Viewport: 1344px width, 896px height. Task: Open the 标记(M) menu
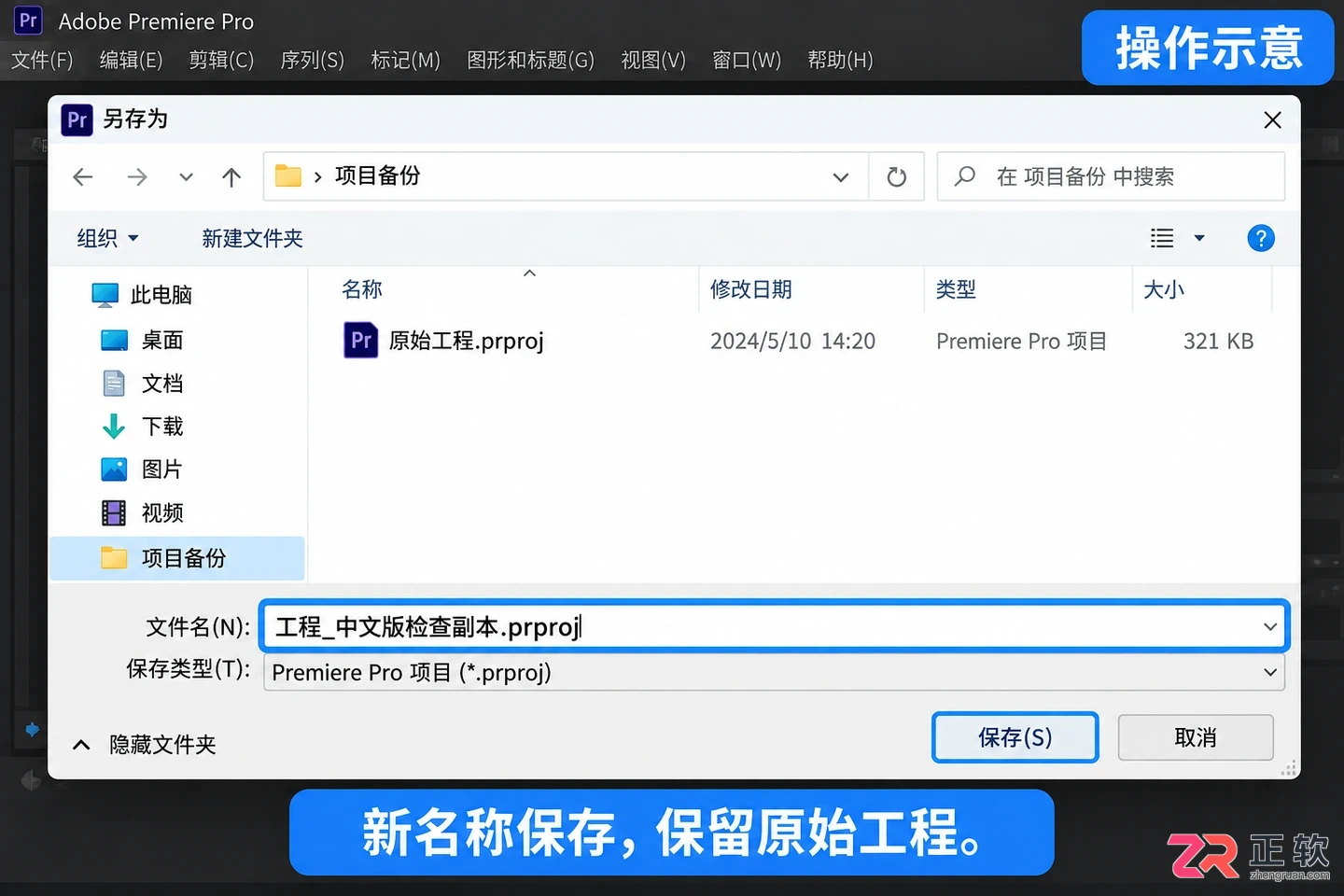[405, 60]
